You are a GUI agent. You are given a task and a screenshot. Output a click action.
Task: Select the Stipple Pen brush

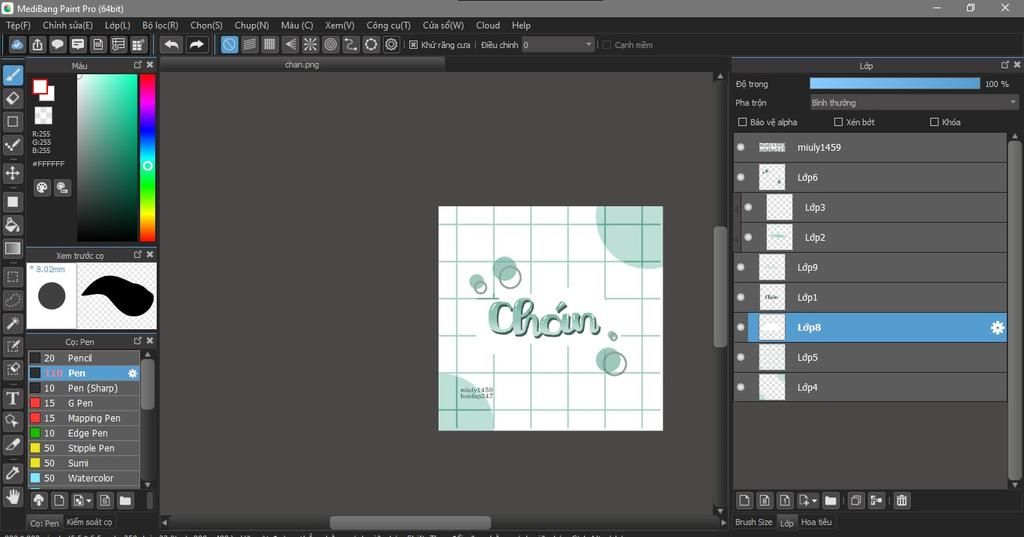(x=84, y=448)
